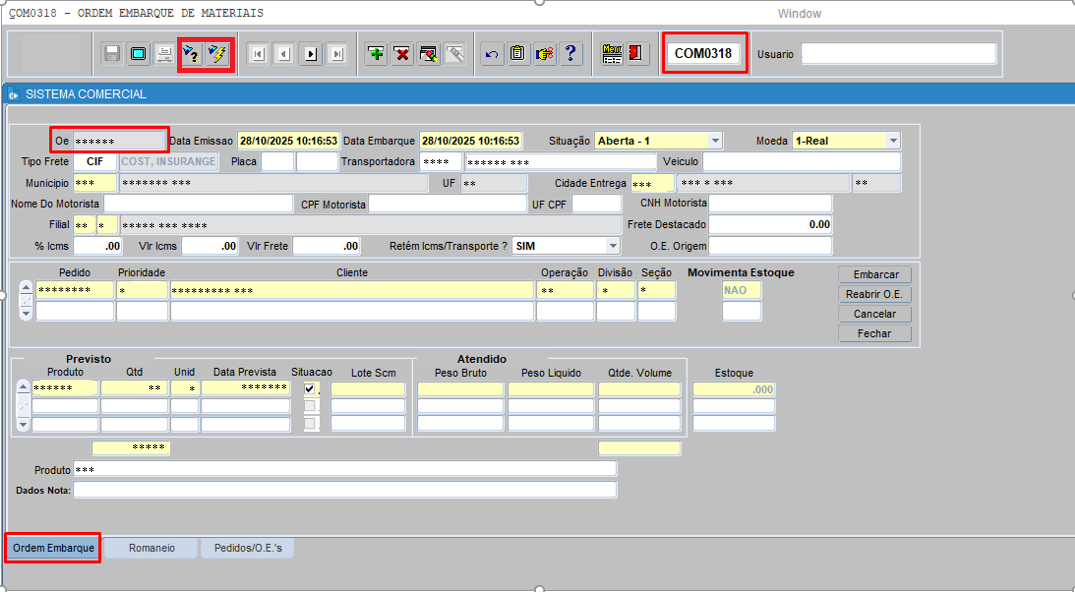Open Retém Icms/Transporte dropdown showing SIM
This screenshot has width=1075, height=592.
coord(613,246)
